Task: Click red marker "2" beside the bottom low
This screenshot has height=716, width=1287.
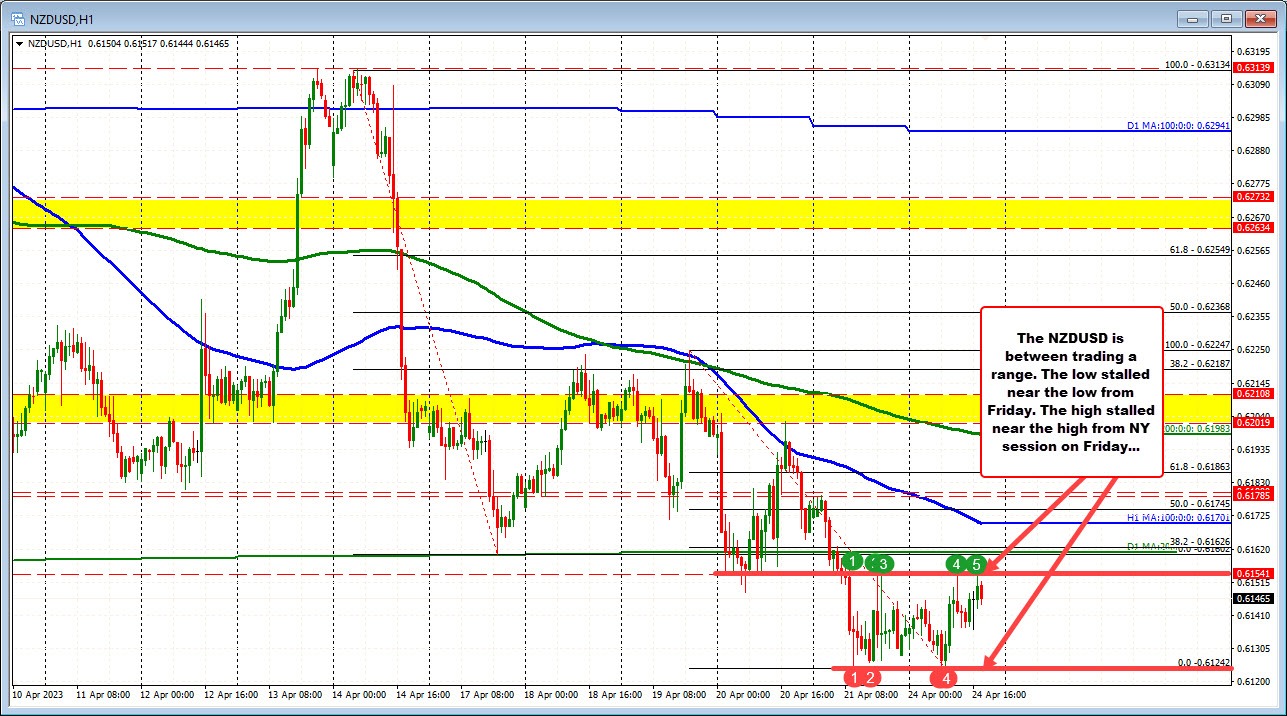Action: (x=871, y=677)
